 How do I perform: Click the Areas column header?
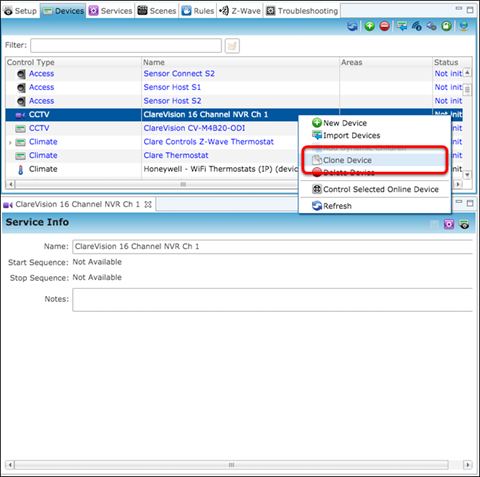tap(386, 62)
